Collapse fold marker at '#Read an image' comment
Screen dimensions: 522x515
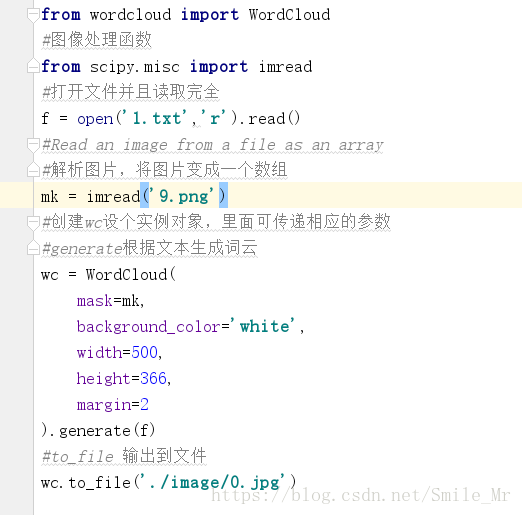coord(33,145)
